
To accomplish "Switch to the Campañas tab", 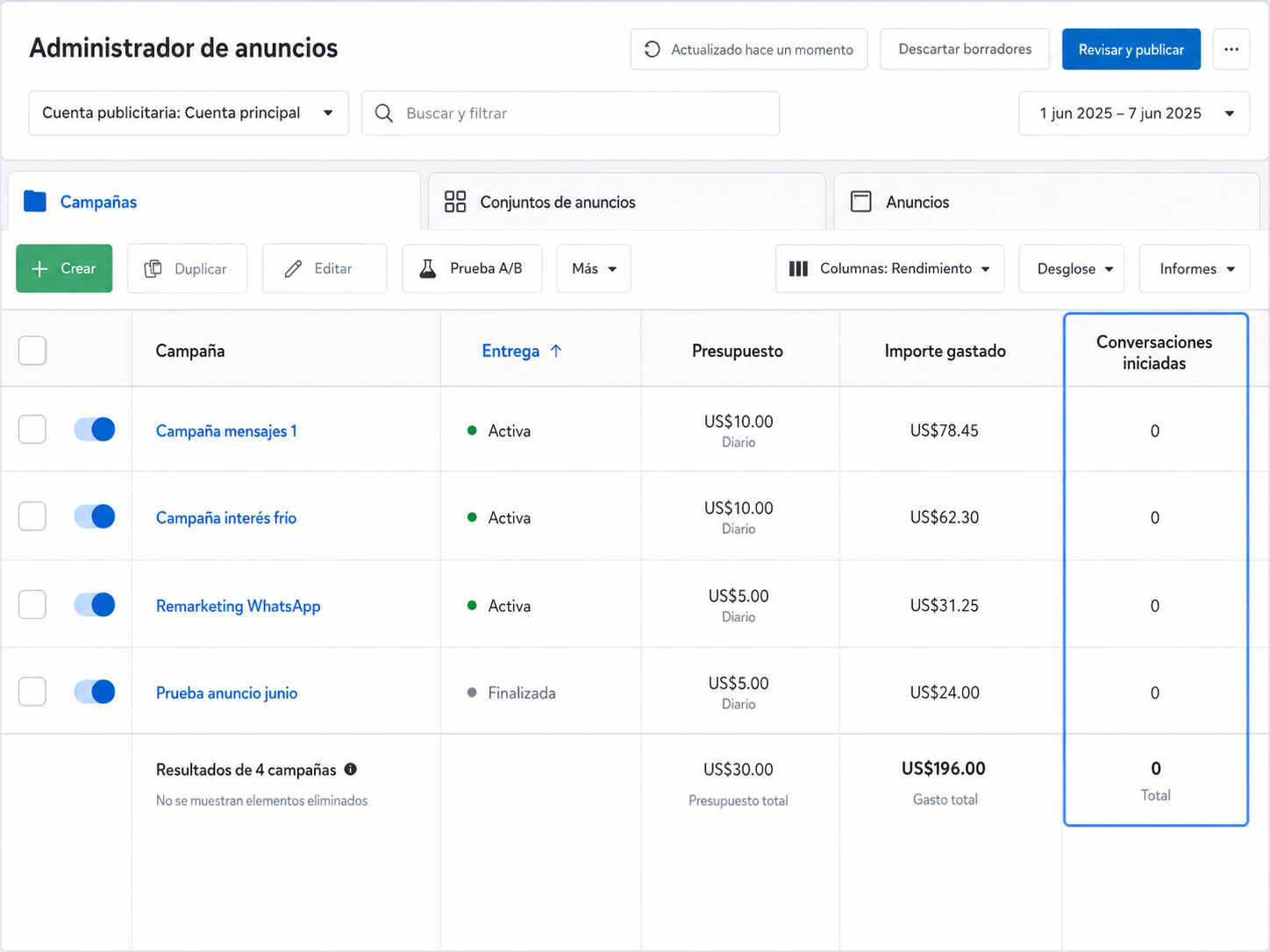I will click(x=214, y=202).
